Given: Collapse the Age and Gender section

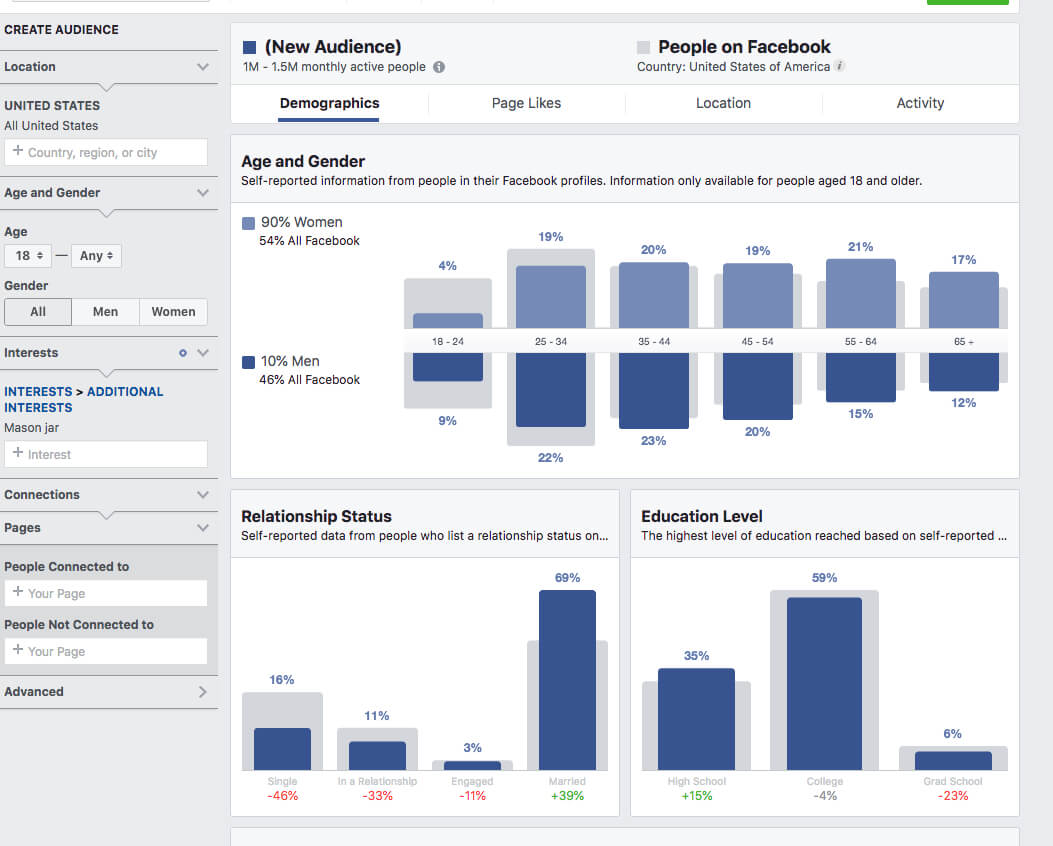Looking at the screenshot, I should 203,193.
